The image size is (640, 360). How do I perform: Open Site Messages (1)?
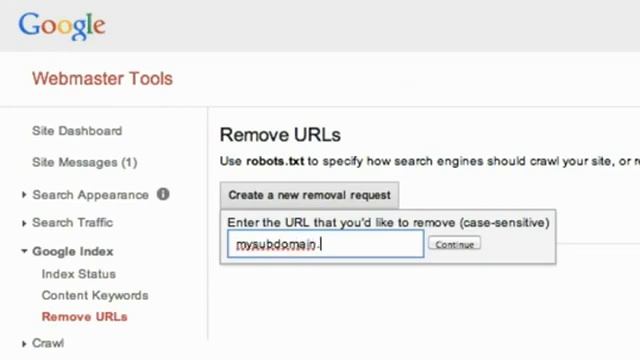tap(84, 162)
